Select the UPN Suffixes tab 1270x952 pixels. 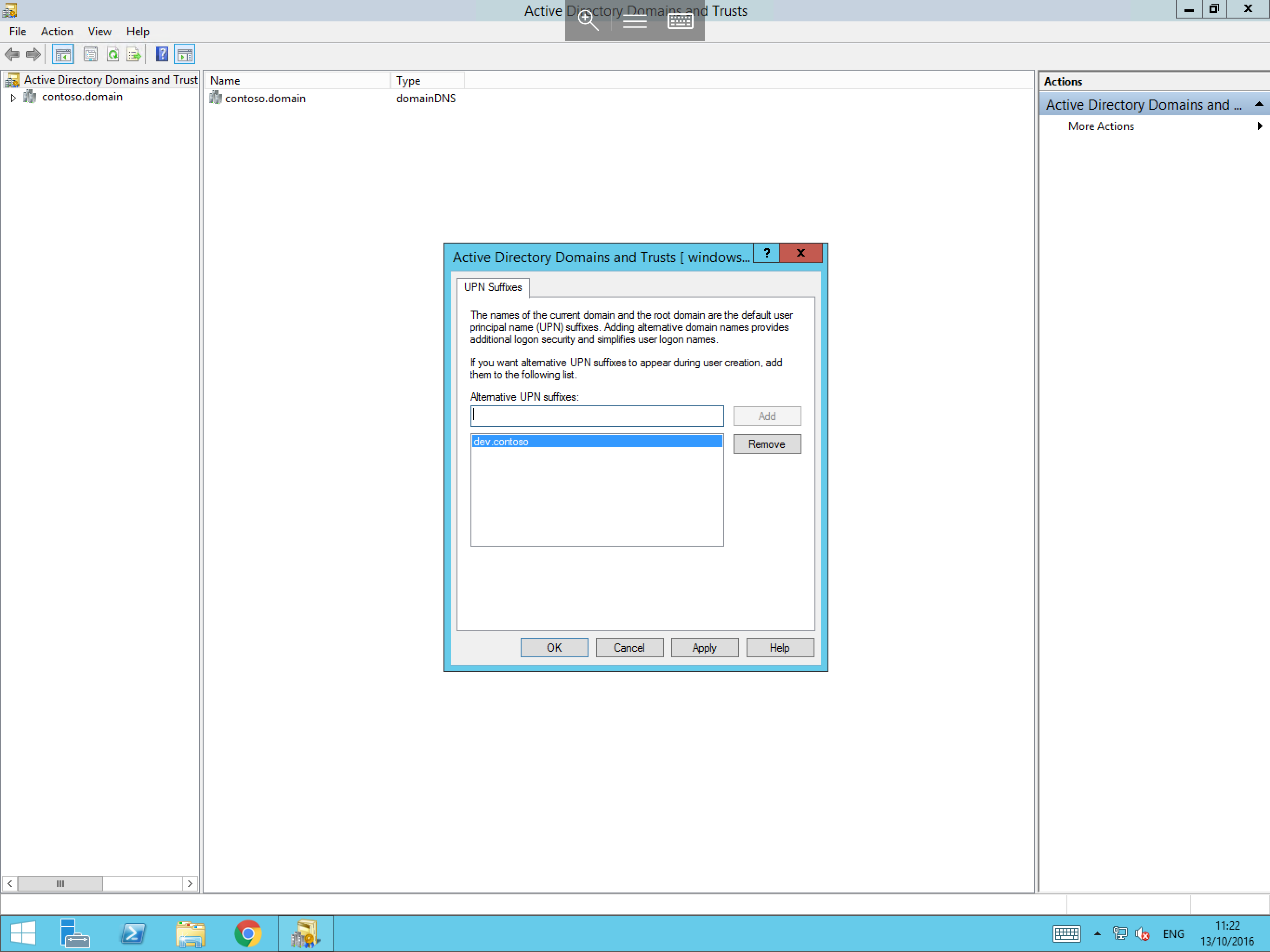click(x=493, y=287)
